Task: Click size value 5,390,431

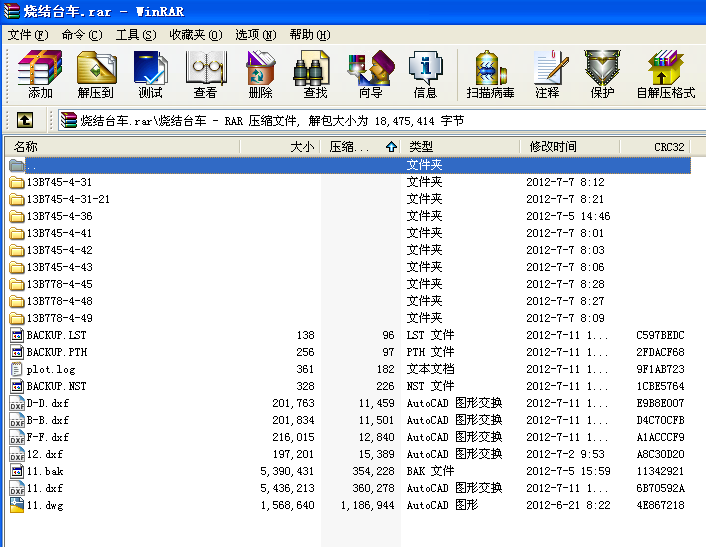Action: click(287, 471)
